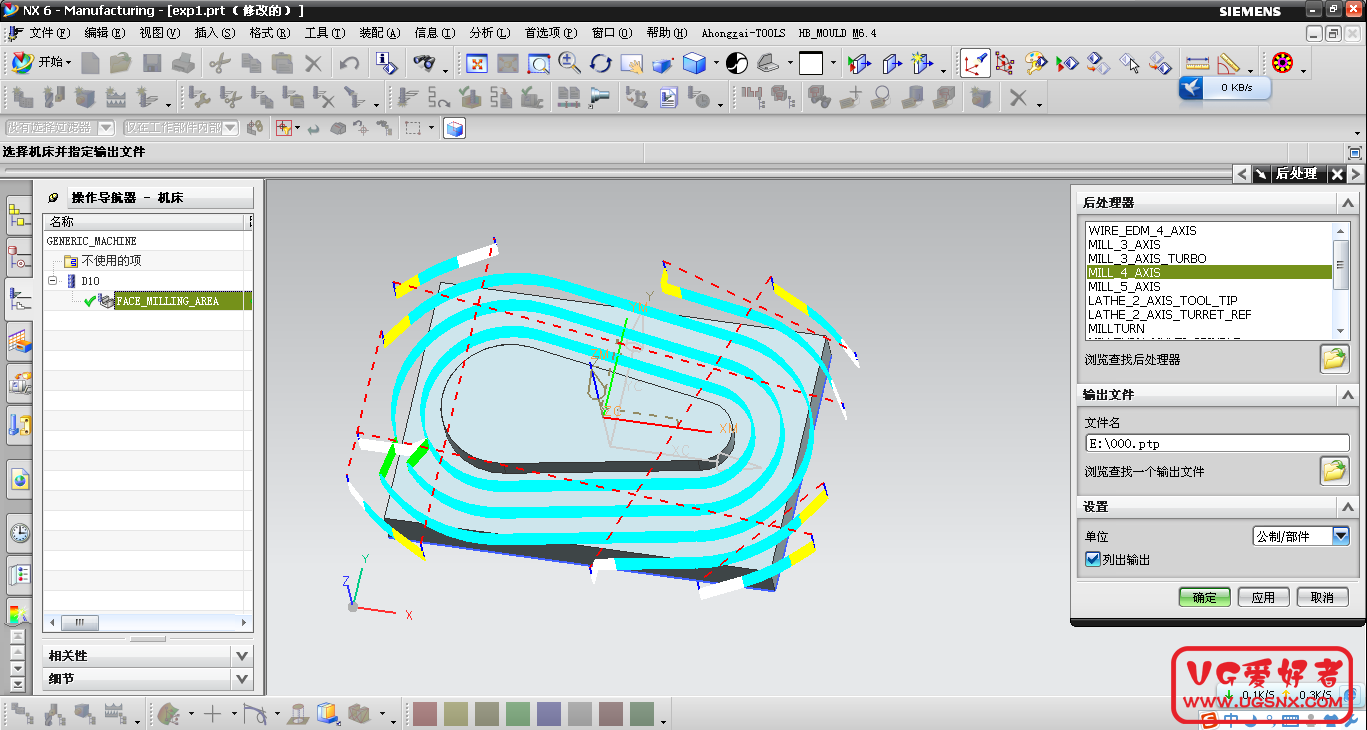The width and height of the screenshot is (1367, 730).
Task: Click the colorful wheel icon in toolbar
Action: (1282, 64)
